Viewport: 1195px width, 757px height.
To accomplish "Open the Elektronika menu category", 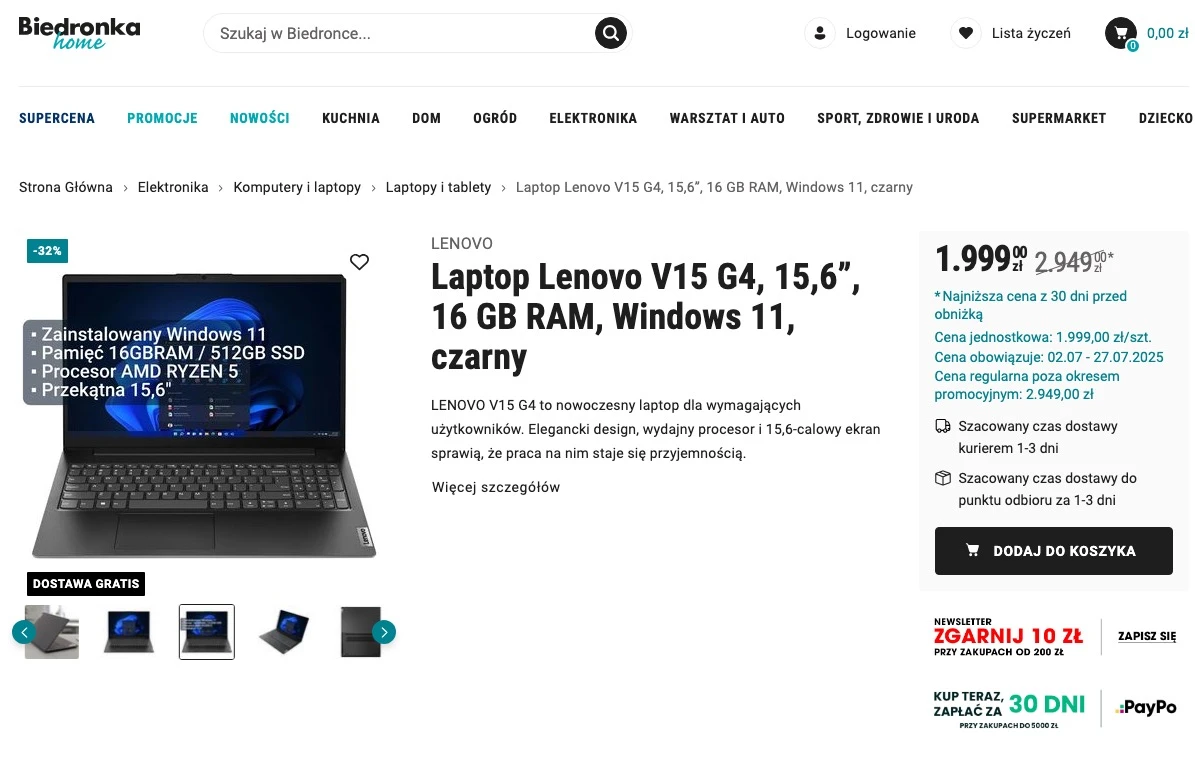I will click(x=593, y=118).
